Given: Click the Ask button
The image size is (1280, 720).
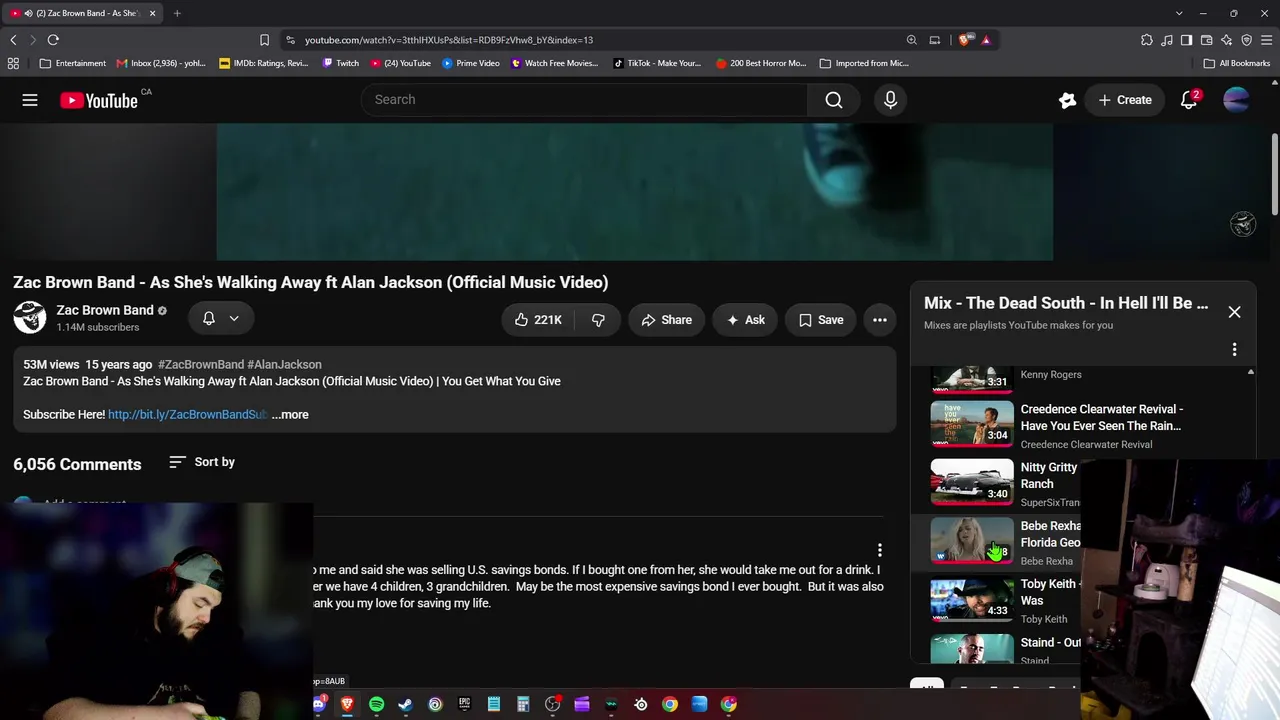Looking at the screenshot, I should click(x=746, y=320).
